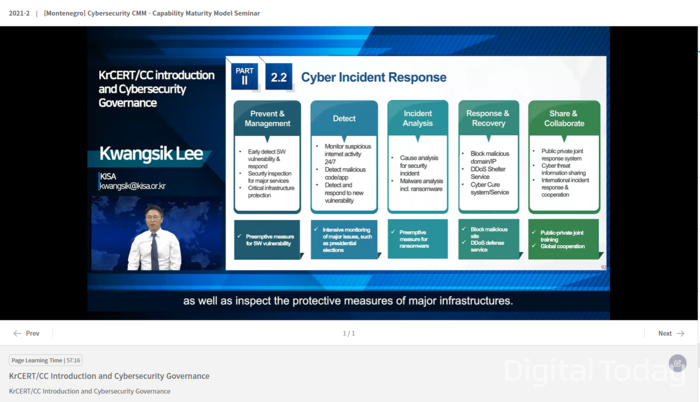The width and height of the screenshot is (700, 402).
Task: Click the PART II badge on slide
Action: [244, 76]
